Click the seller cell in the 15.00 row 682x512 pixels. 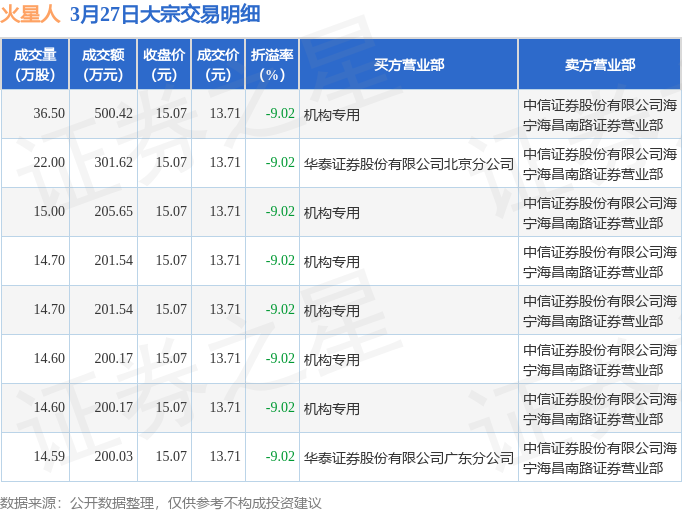(600, 213)
